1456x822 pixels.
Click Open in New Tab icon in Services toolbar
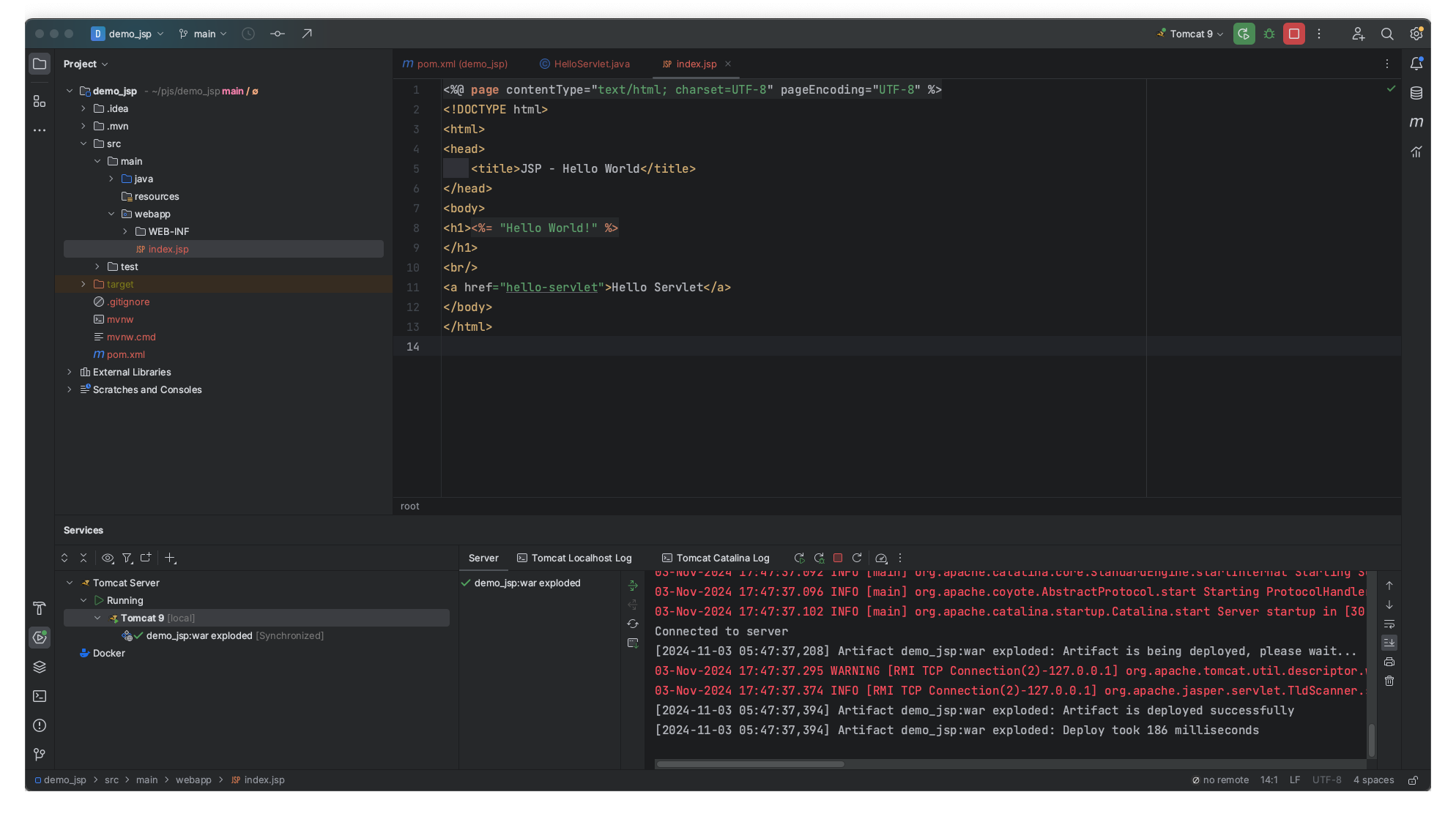coord(146,558)
